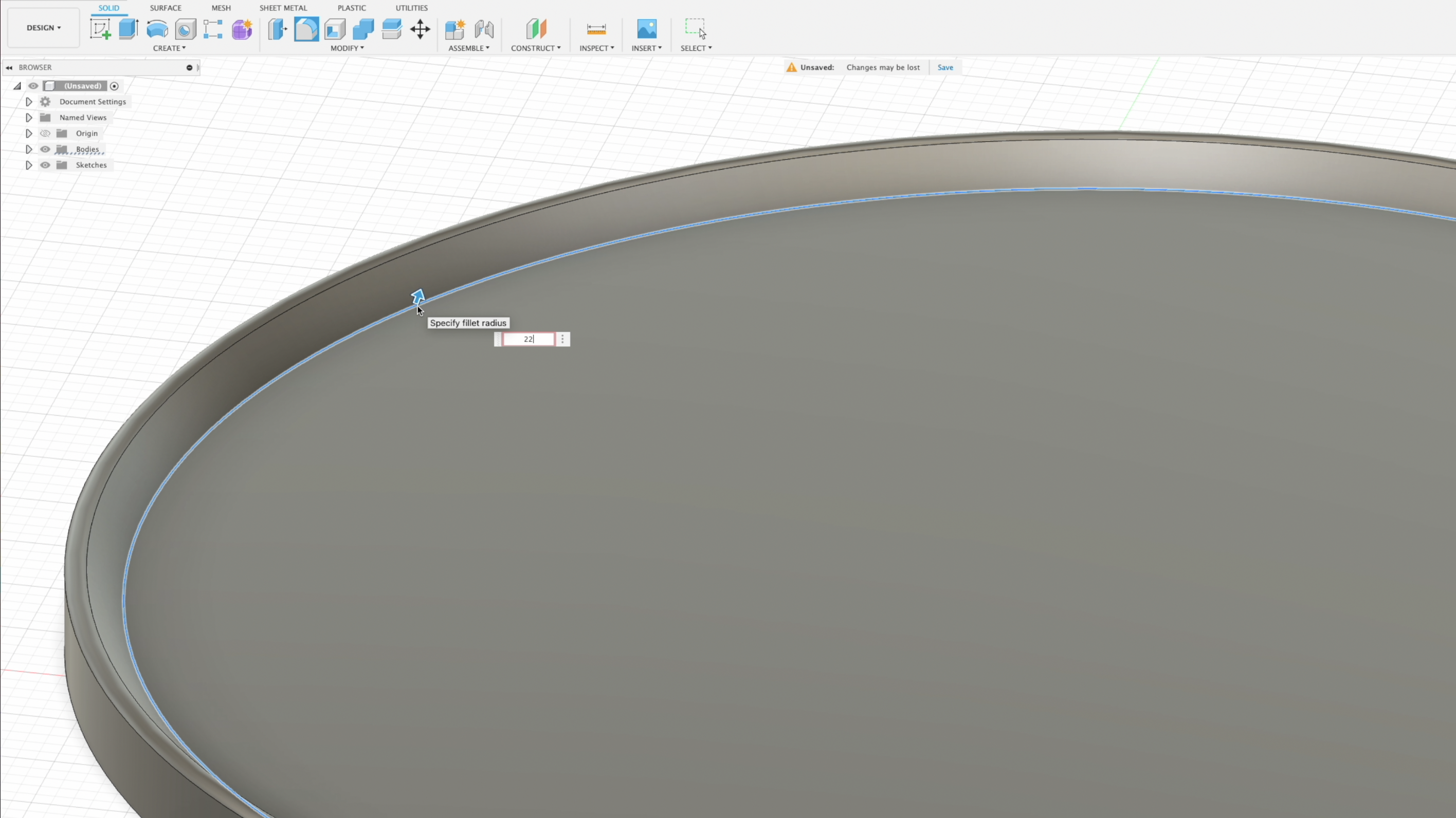Switch to the SURFACE tab
The height and width of the screenshot is (818, 1456).
[165, 8]
